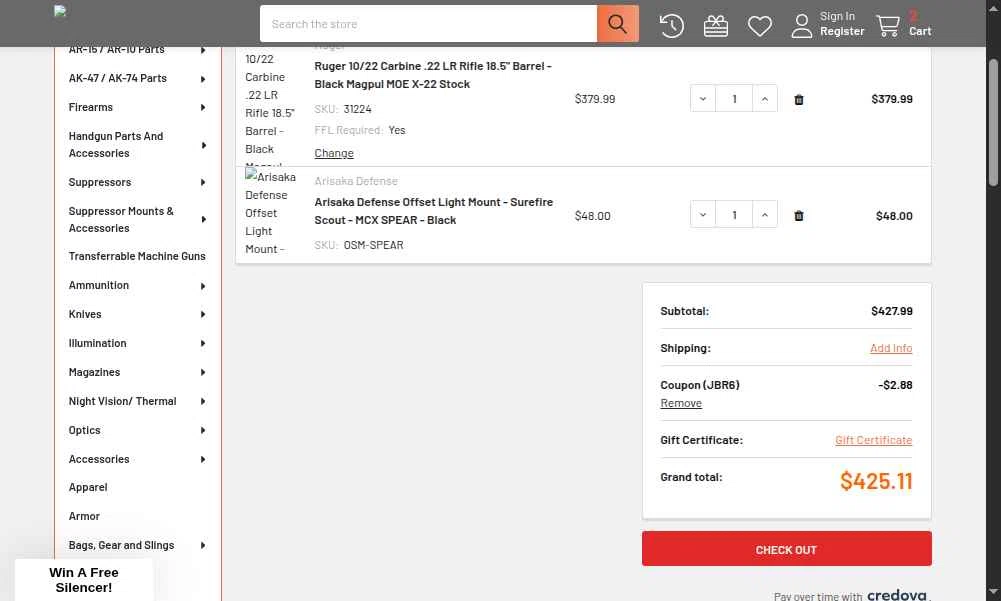Open Apparel category

[x=88, y=487]
